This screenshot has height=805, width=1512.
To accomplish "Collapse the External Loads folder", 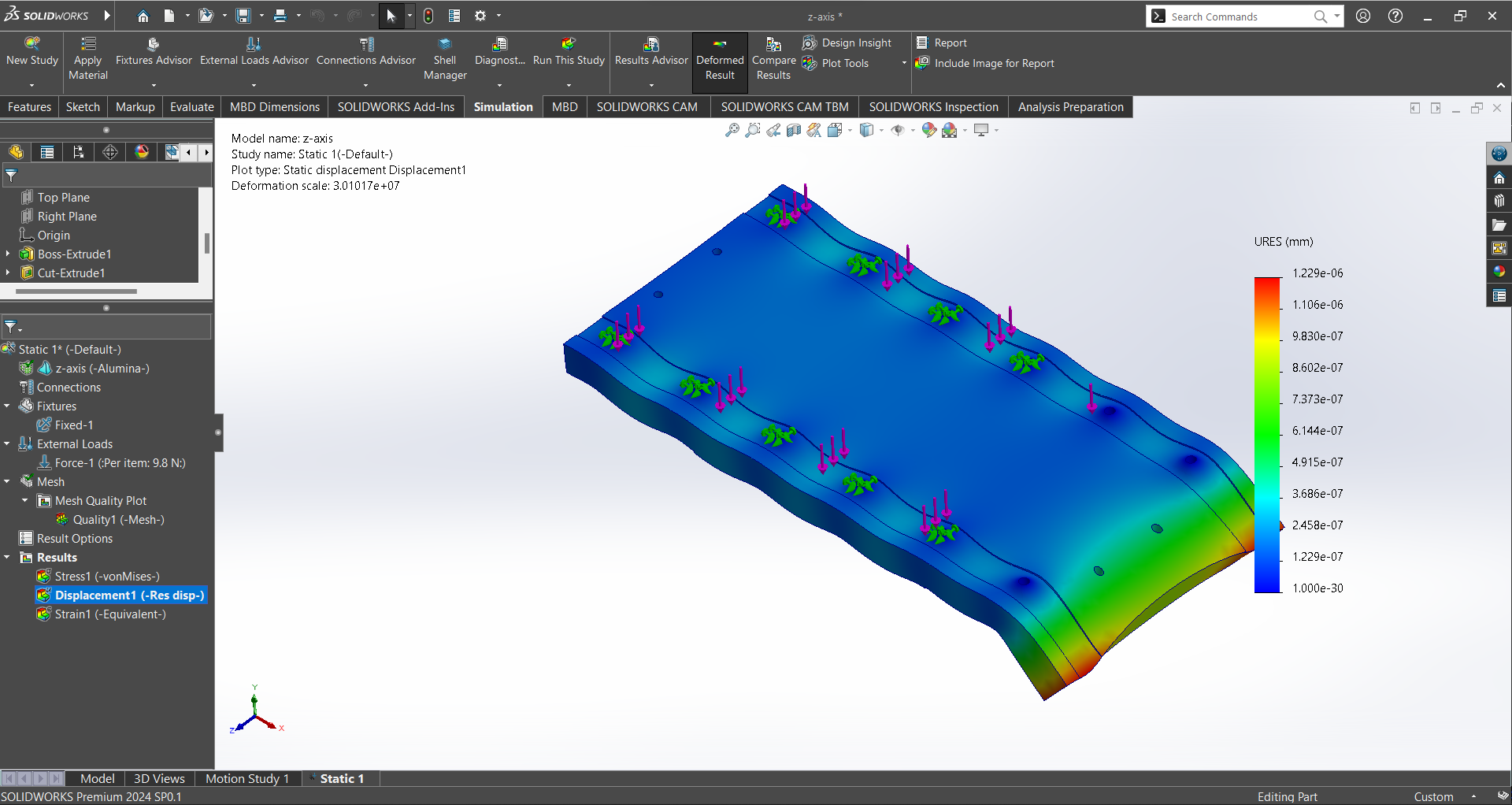I will 7,444.
